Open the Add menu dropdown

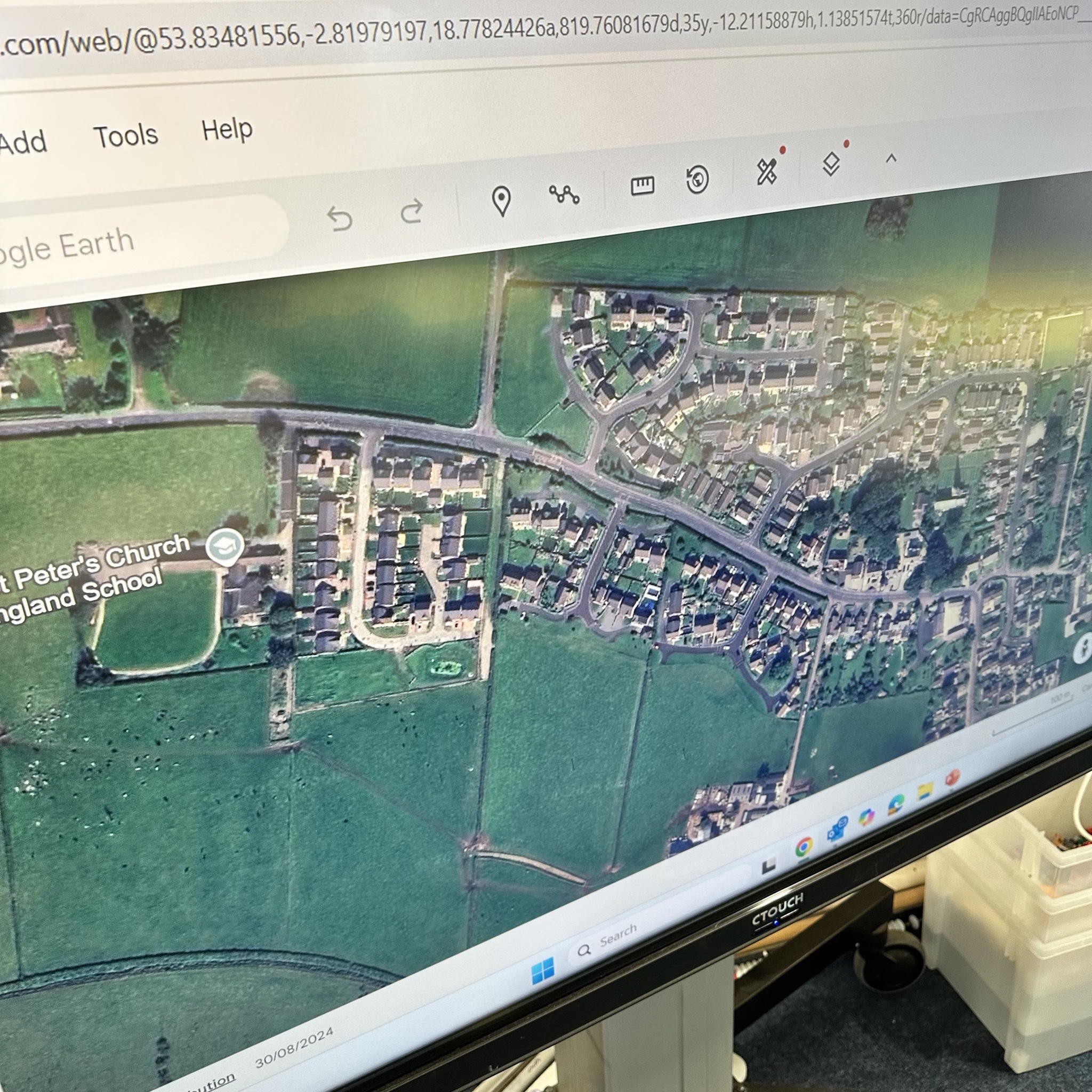pyautogui.click(x=22, y=142)
